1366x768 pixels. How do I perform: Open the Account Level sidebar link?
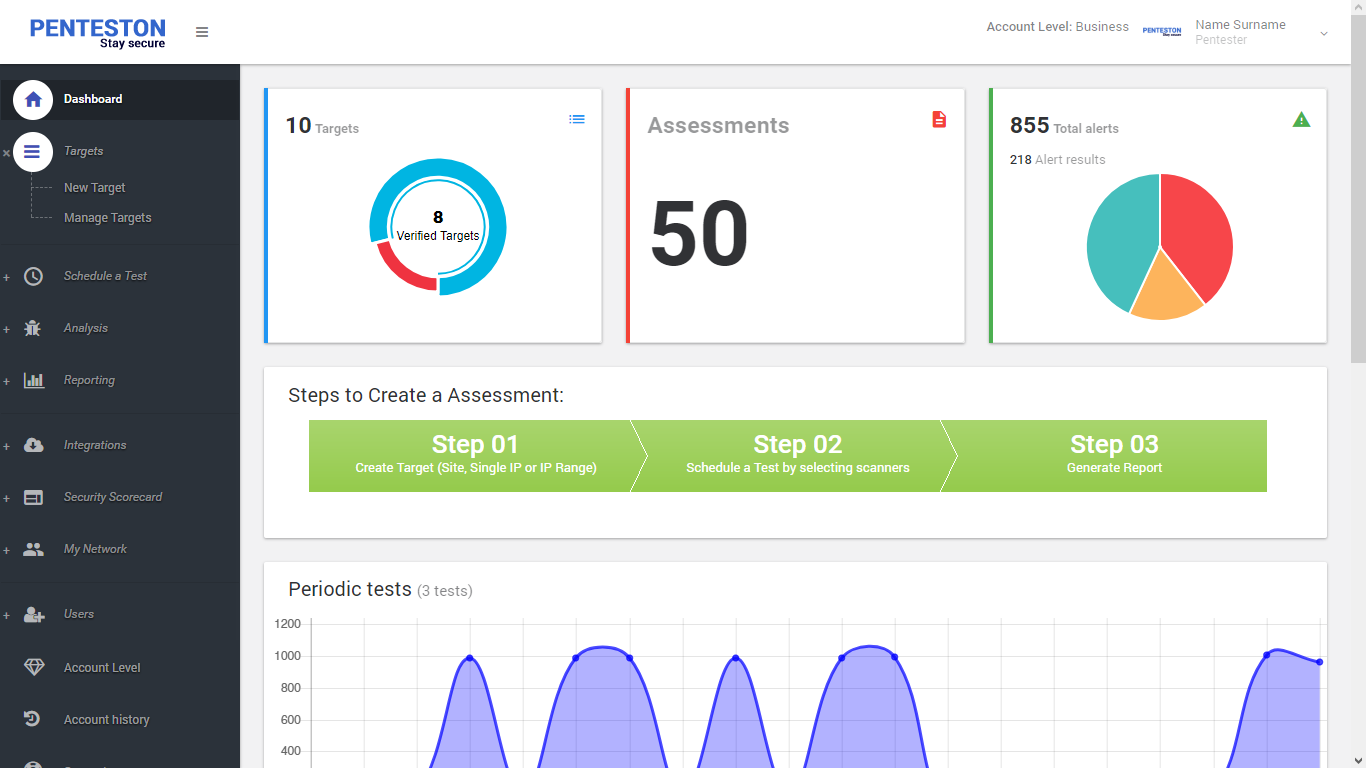102,668
